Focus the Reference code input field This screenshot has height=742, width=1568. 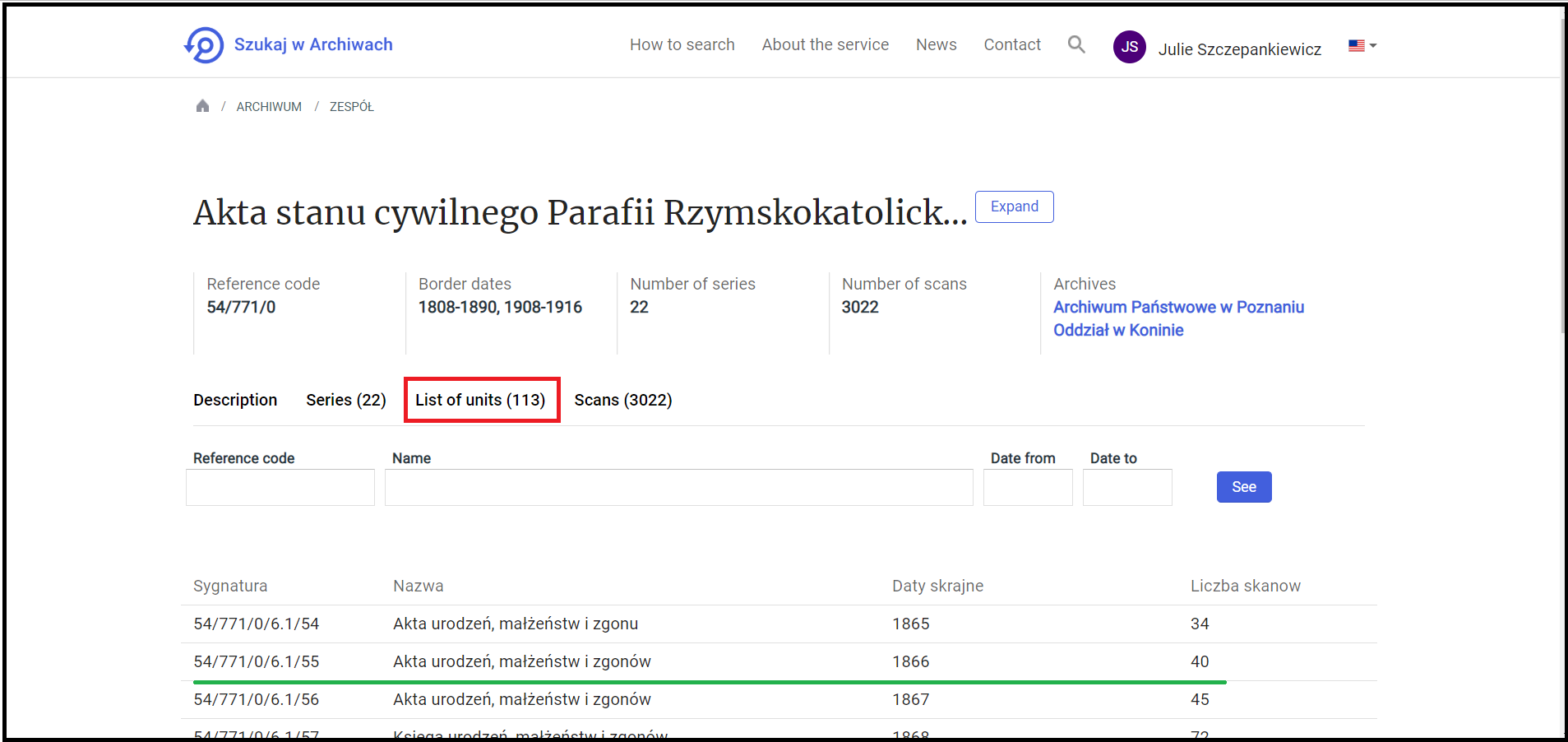[280, 488]
